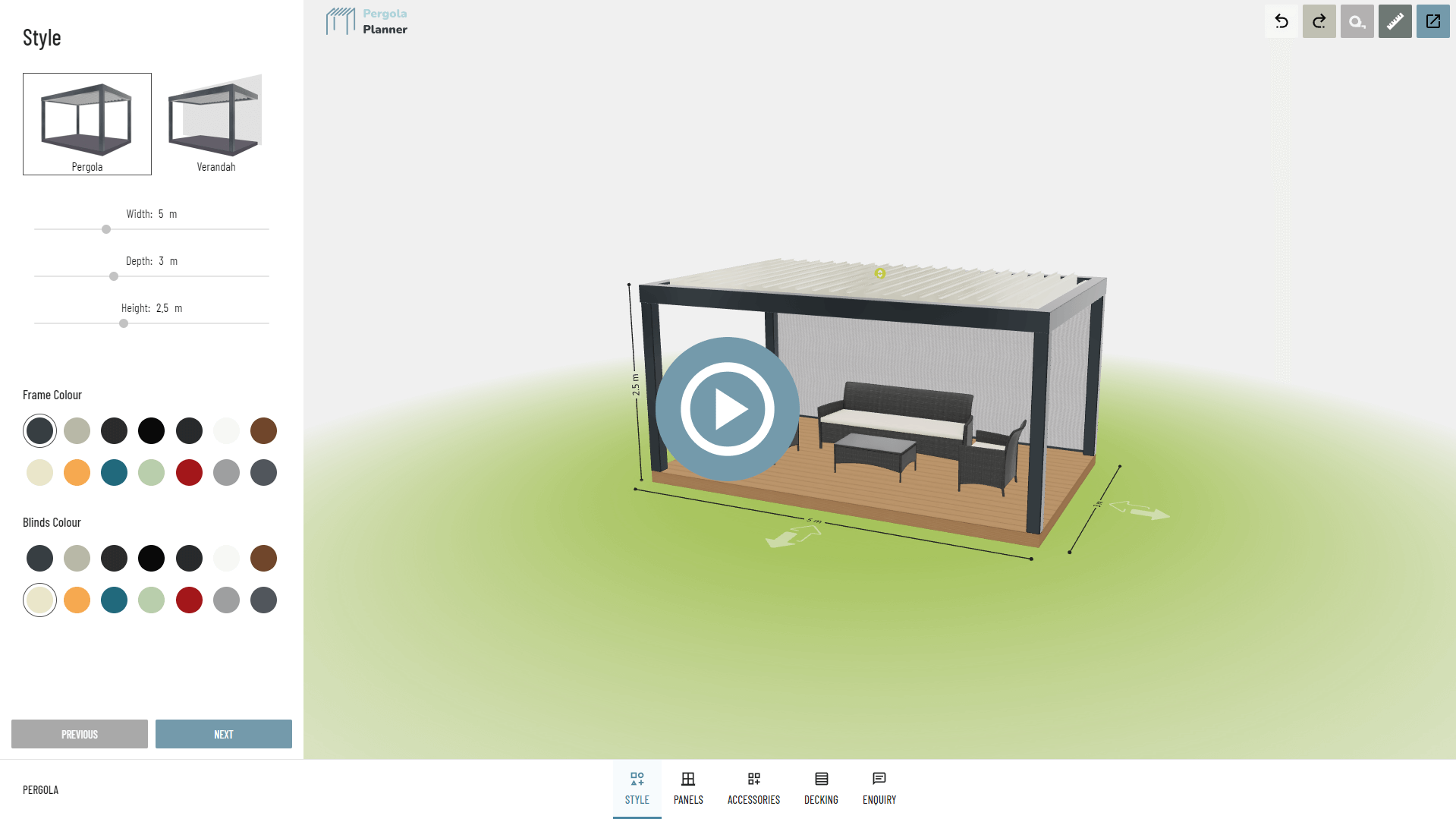Click the undo arrow icon
Screen dimensions: 1456x819
pyautogui.click(x=1281, y=21)
